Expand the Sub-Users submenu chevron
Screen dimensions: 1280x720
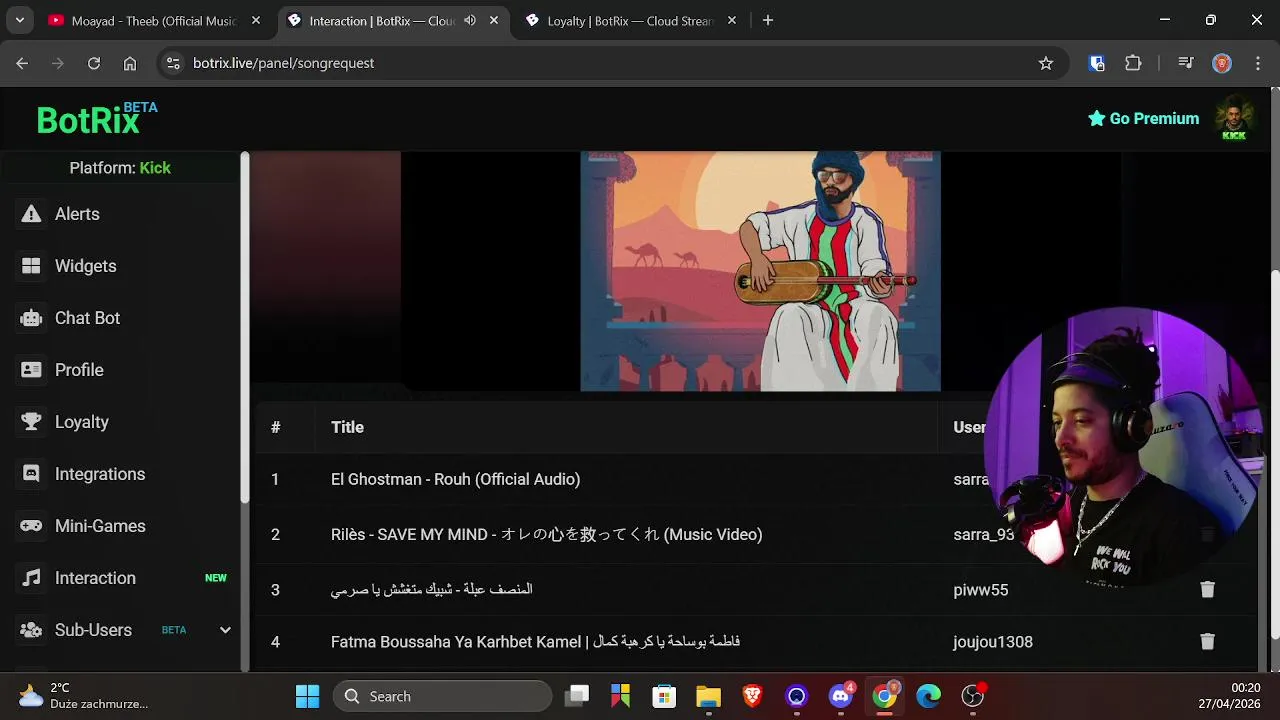(225, 630)
